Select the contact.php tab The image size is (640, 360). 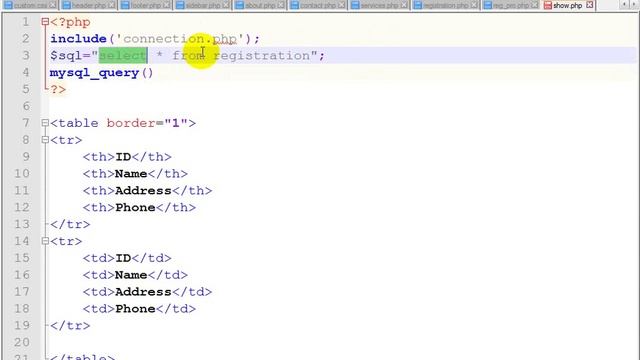click(317, 5)
